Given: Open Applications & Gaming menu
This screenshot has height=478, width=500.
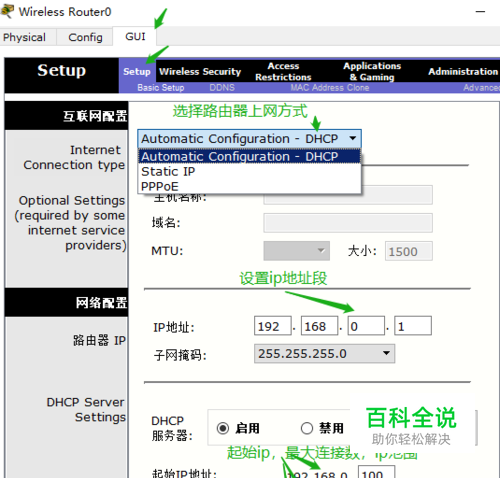Looking at the screenshot, I should (372, 71).
